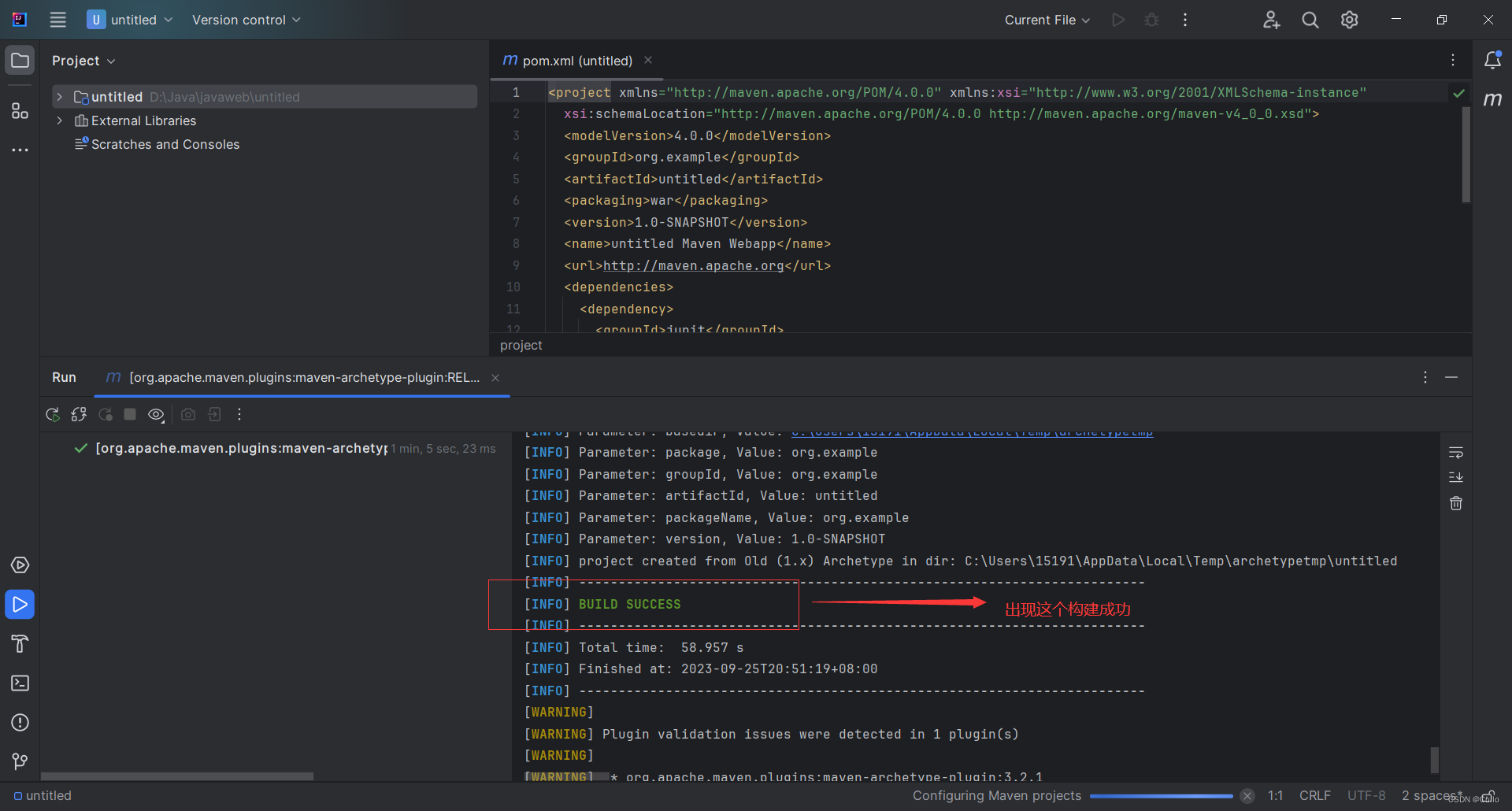Open the Build hammer tool window
1512x811 pixels.
pyautogui.click(x=20, y=644)
